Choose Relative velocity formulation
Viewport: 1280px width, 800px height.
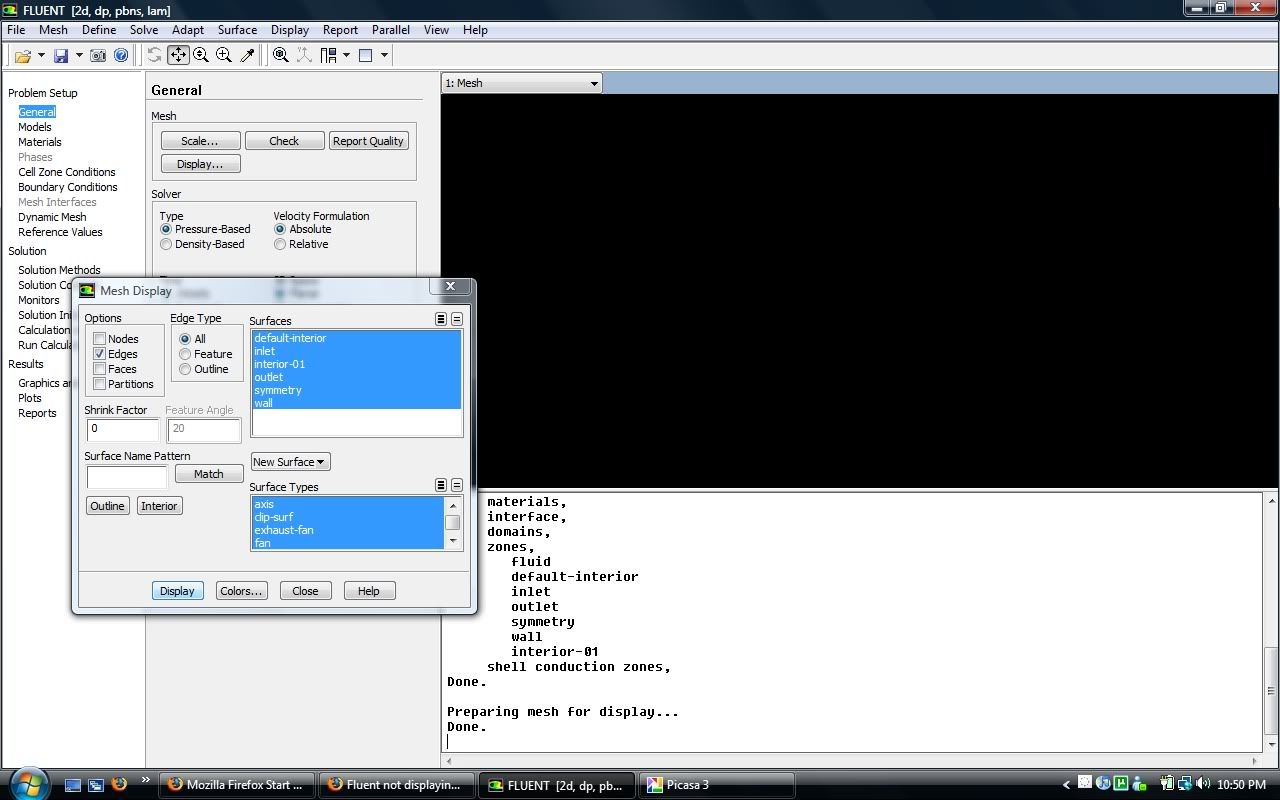coord(280,244)
